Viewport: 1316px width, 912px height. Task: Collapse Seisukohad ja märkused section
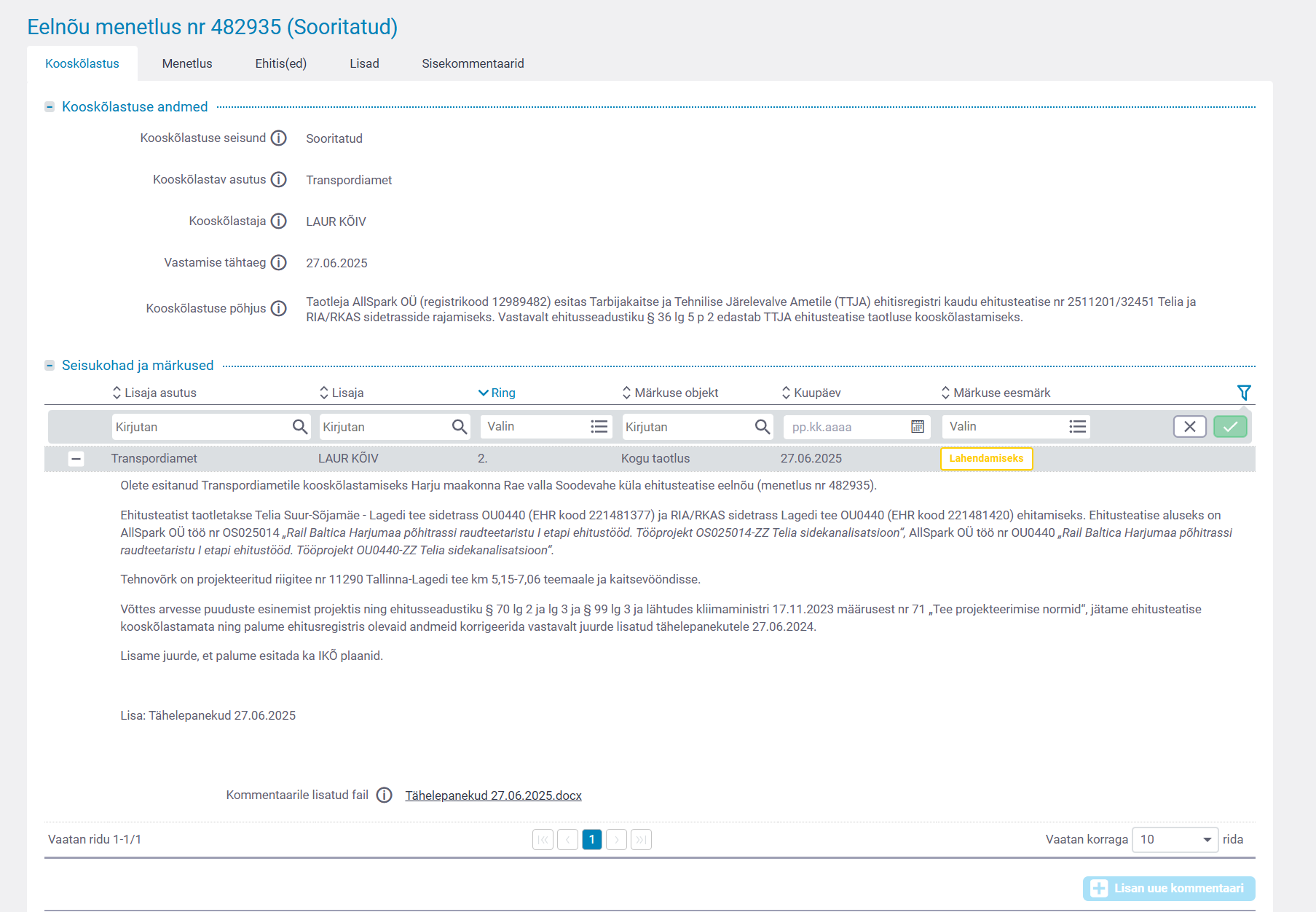coord(50,366)
